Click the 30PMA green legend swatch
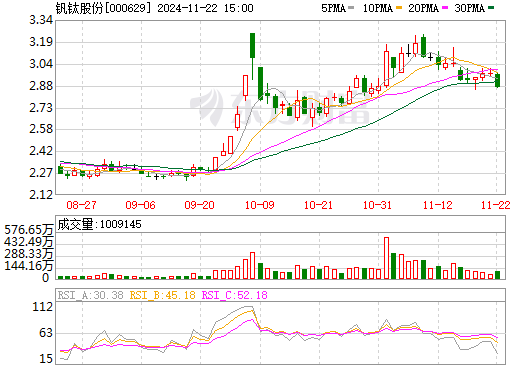The image size is (520, 365). point(491,8)
